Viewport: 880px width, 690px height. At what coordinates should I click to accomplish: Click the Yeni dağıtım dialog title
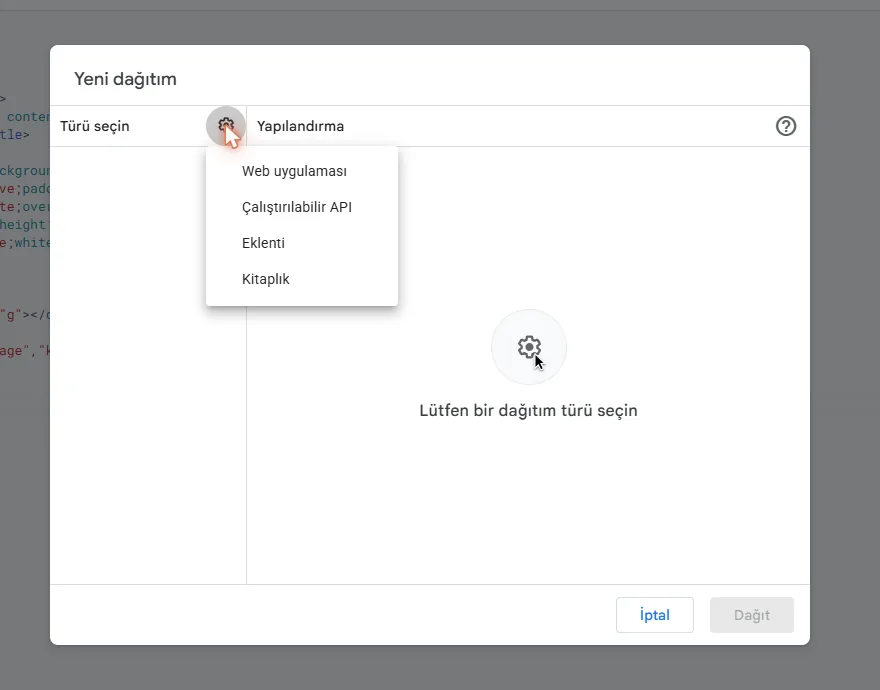pos(125,79)
